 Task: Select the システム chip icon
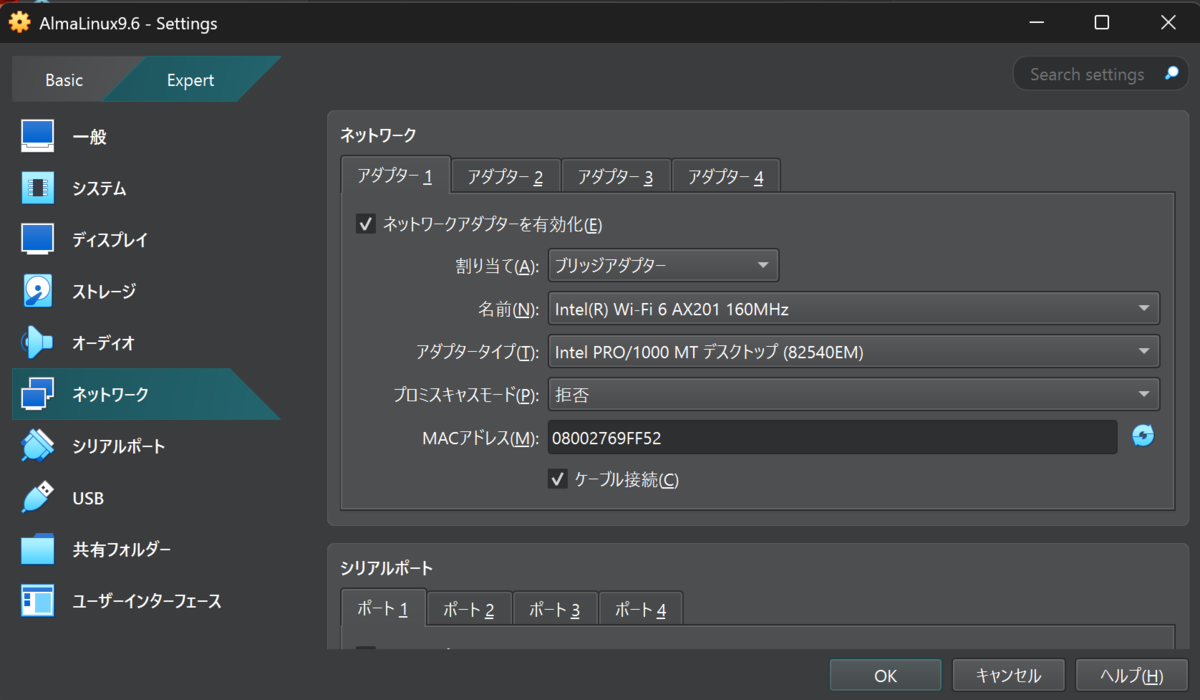point(37,188)
